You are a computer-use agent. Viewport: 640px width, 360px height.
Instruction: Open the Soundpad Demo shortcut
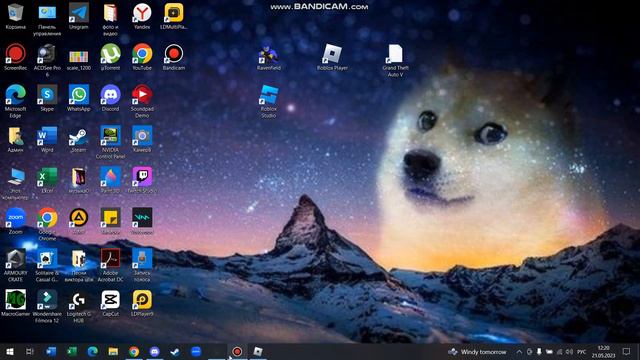(142, 102)
